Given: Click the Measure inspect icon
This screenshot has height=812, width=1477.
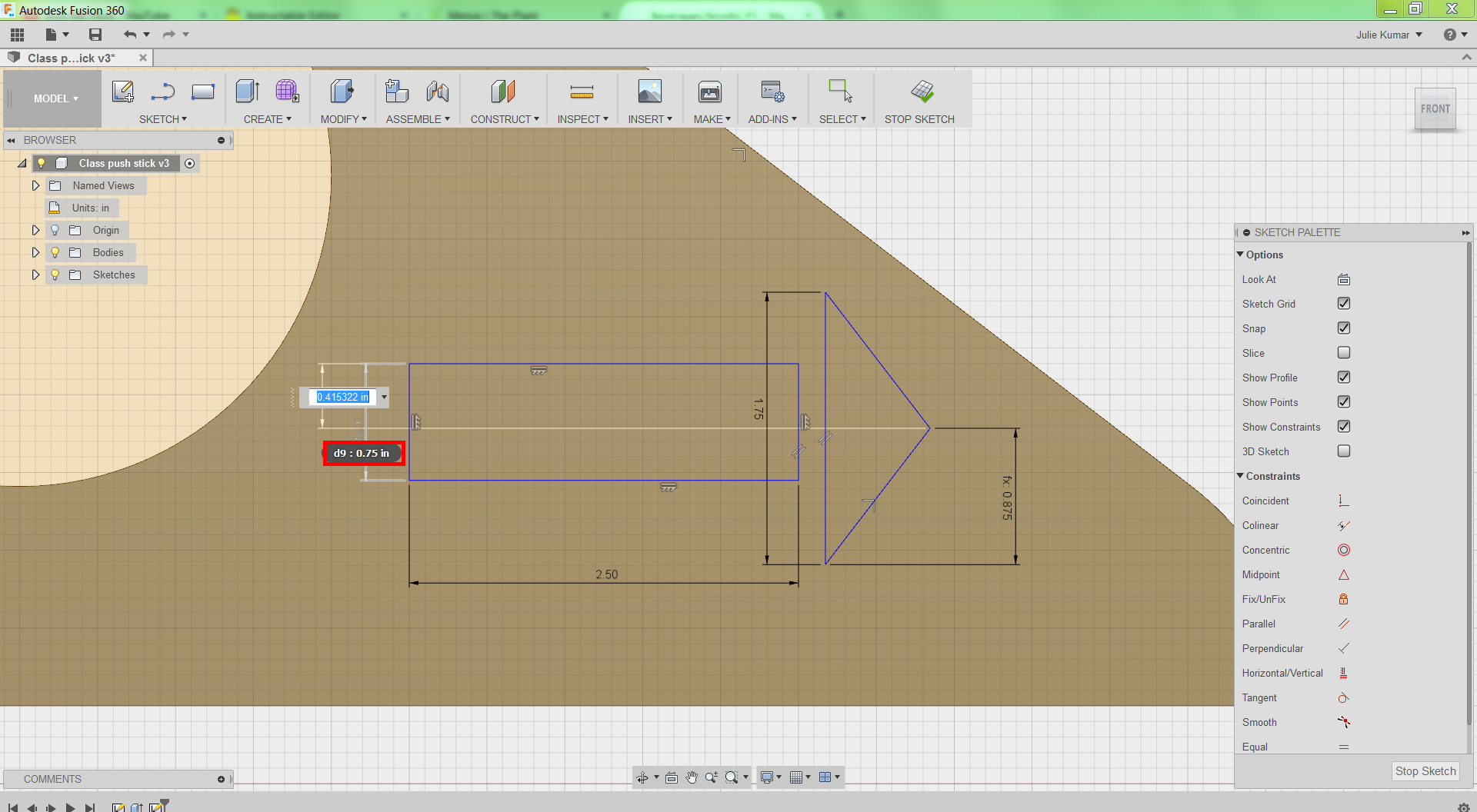Looking at the screenshot, I should coord(582,92).
